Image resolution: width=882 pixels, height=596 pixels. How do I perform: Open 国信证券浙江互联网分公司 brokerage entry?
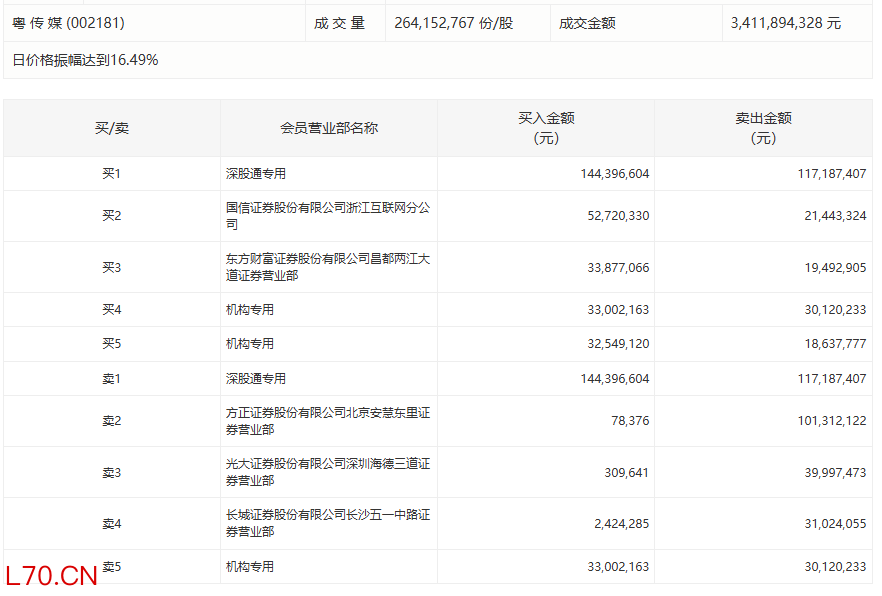328,216
